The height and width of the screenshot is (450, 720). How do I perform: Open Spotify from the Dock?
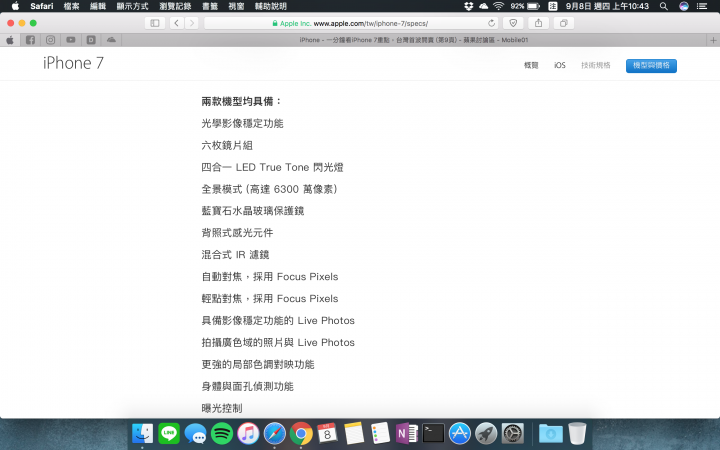(222, 433)
